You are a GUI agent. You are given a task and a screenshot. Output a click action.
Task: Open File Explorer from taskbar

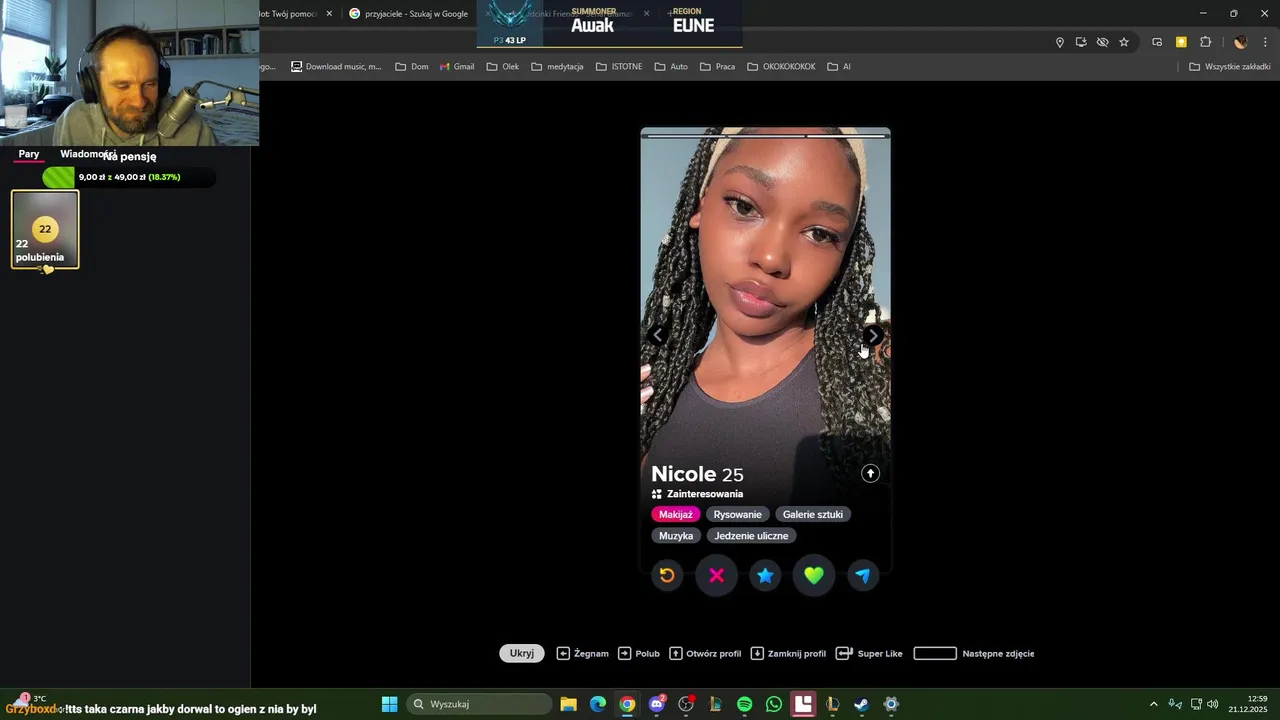[x=568, y=704]
